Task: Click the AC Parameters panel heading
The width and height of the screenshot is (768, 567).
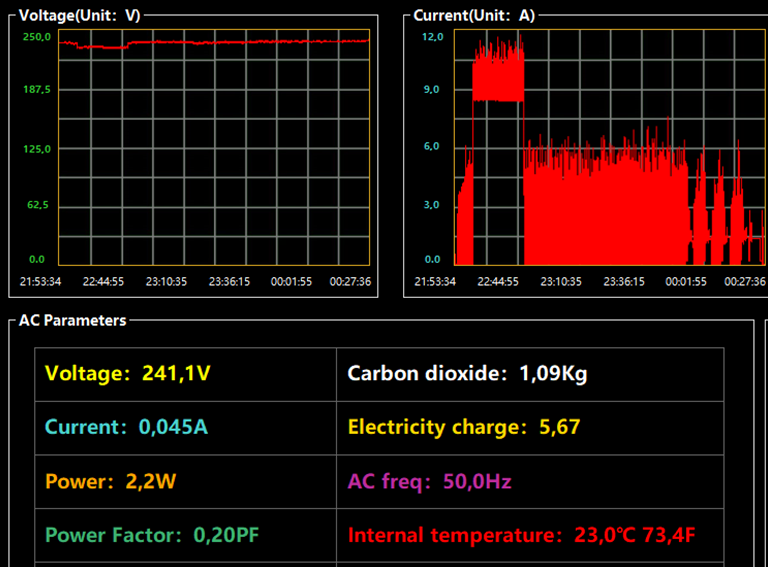Action: click(73, 320)
